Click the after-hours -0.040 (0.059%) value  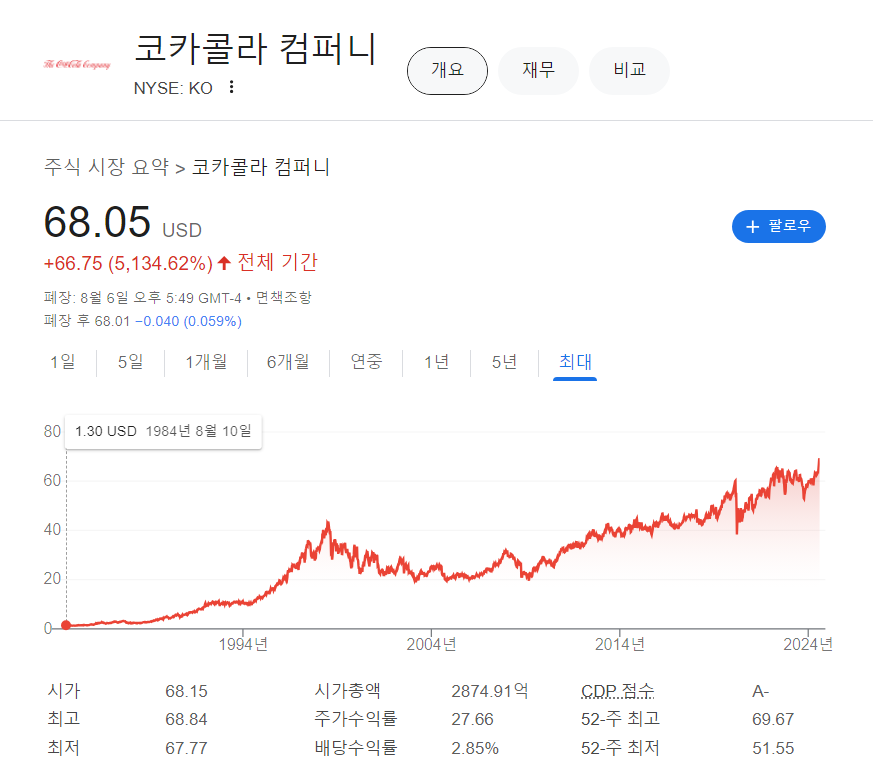pyautogui.click(x=188, y=321)
